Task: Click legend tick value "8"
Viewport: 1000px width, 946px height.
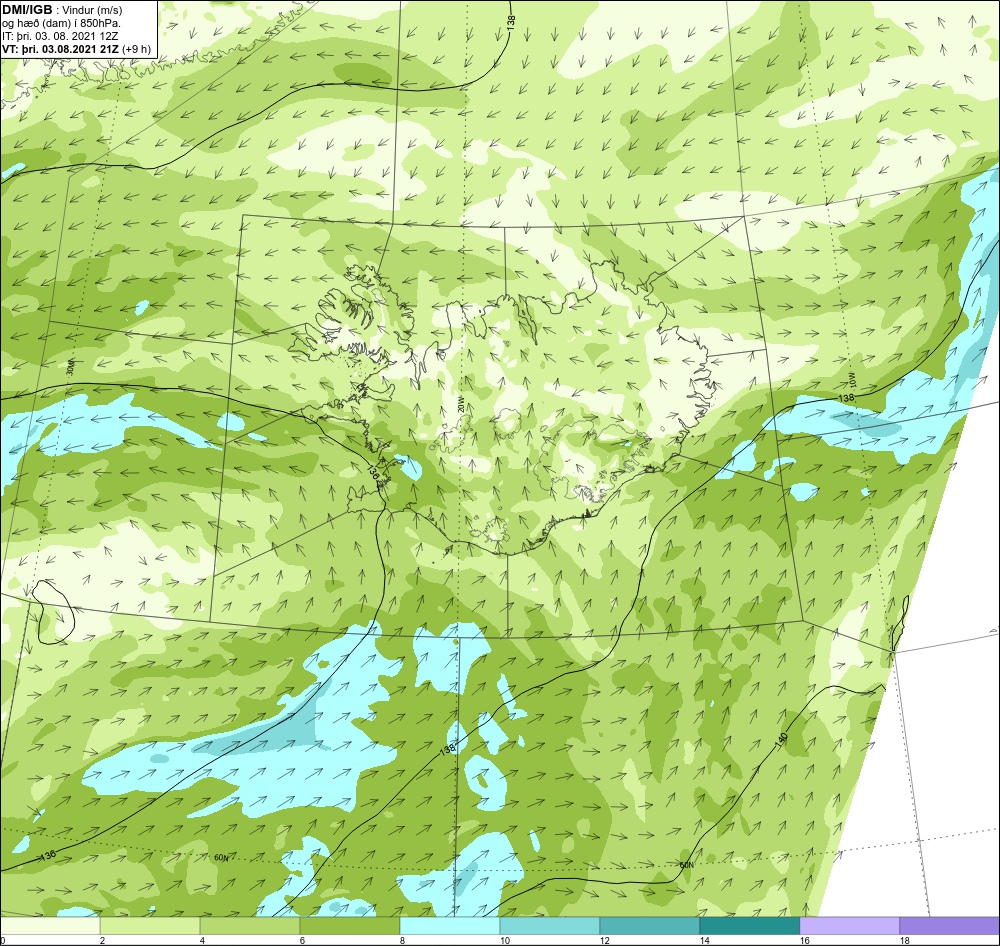Action: click(402, 940)
